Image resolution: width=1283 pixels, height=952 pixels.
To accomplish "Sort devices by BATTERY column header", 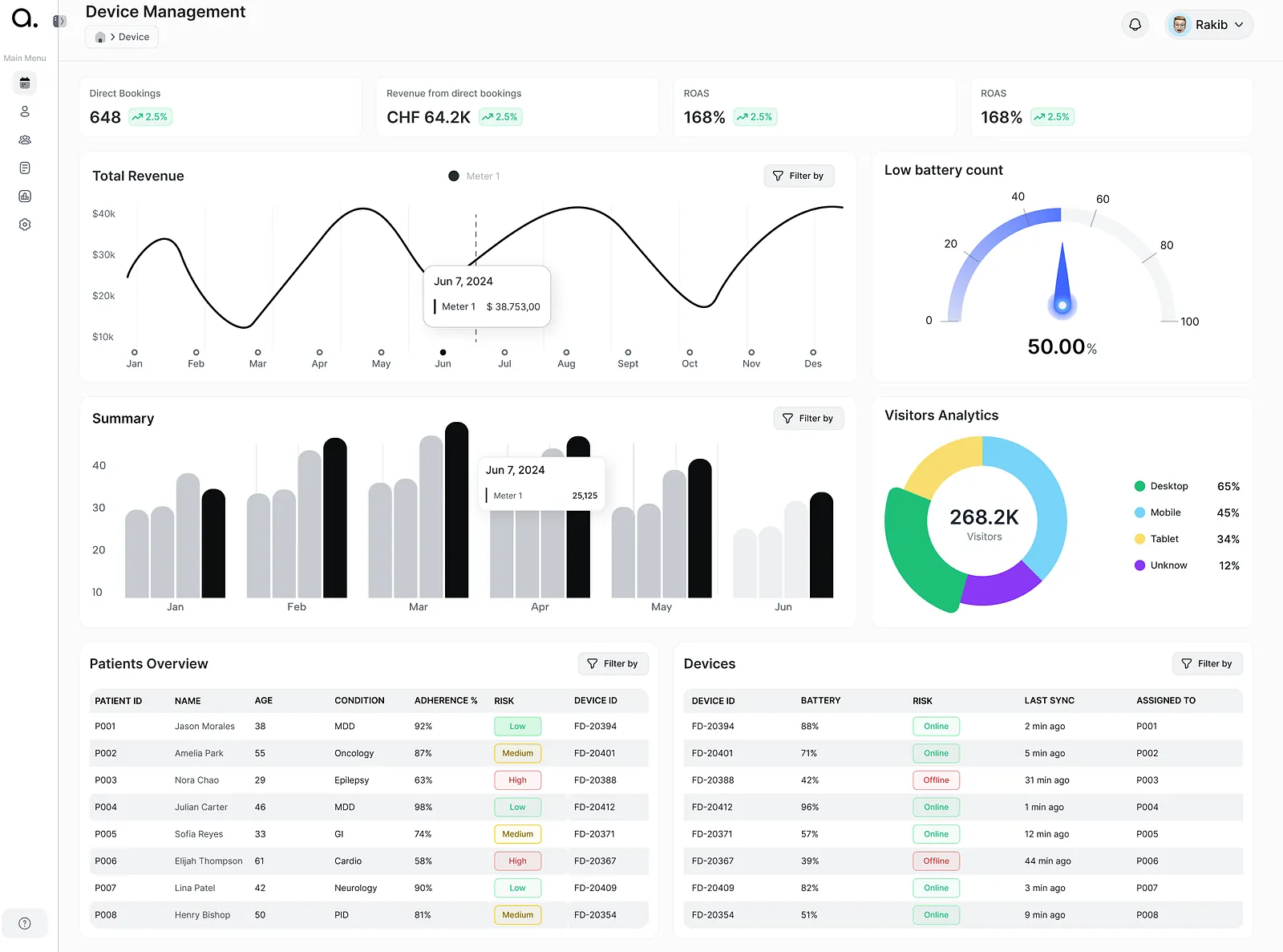I will tap(820, 700).
